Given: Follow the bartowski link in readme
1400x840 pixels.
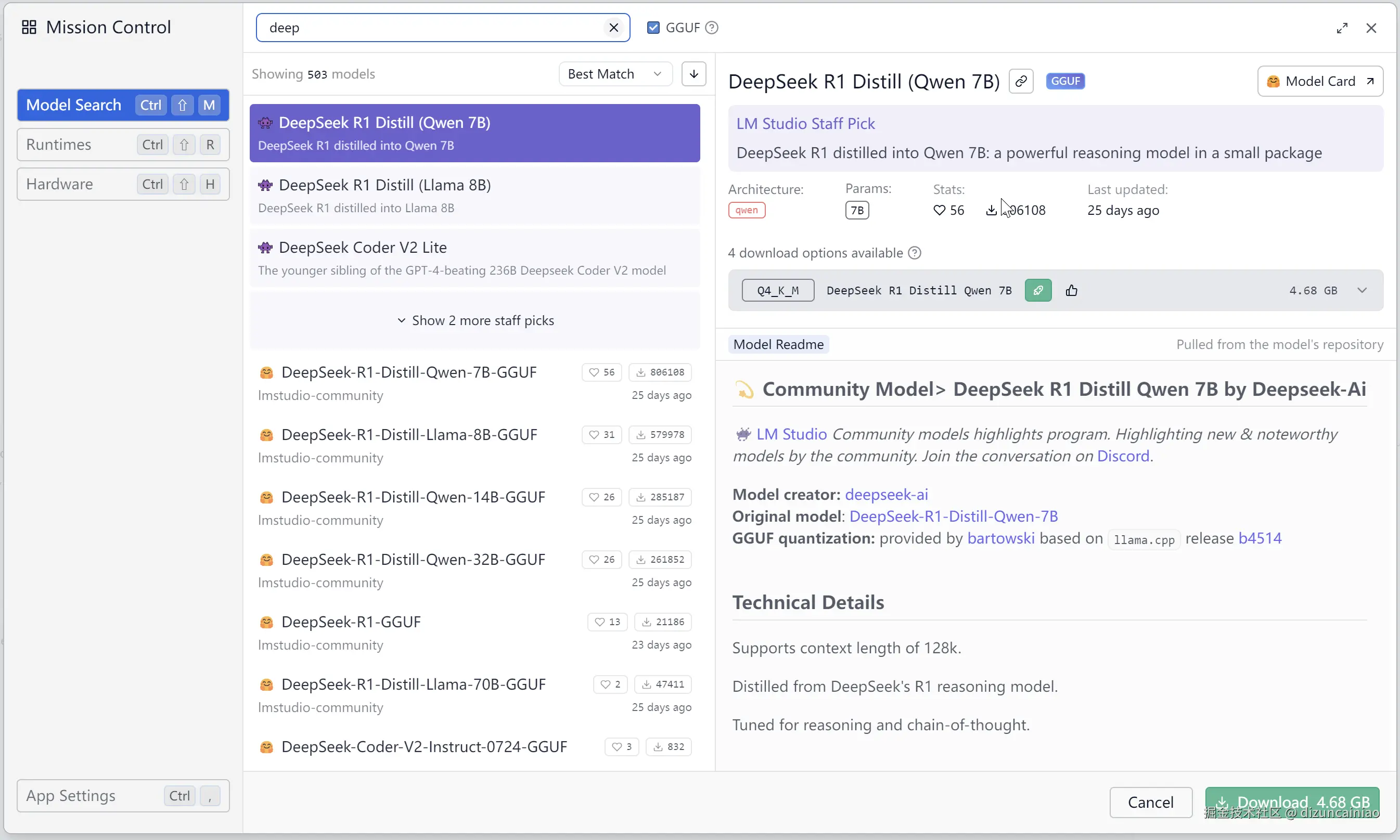Looking at the screenshot, I should (1000, 538).
